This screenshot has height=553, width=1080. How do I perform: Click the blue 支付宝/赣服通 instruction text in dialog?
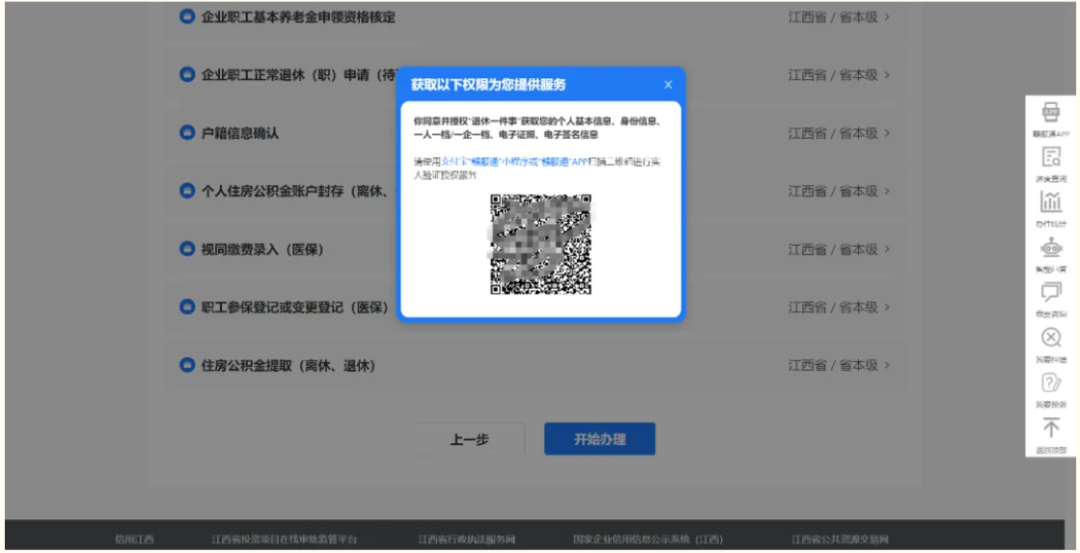point(513,163)
